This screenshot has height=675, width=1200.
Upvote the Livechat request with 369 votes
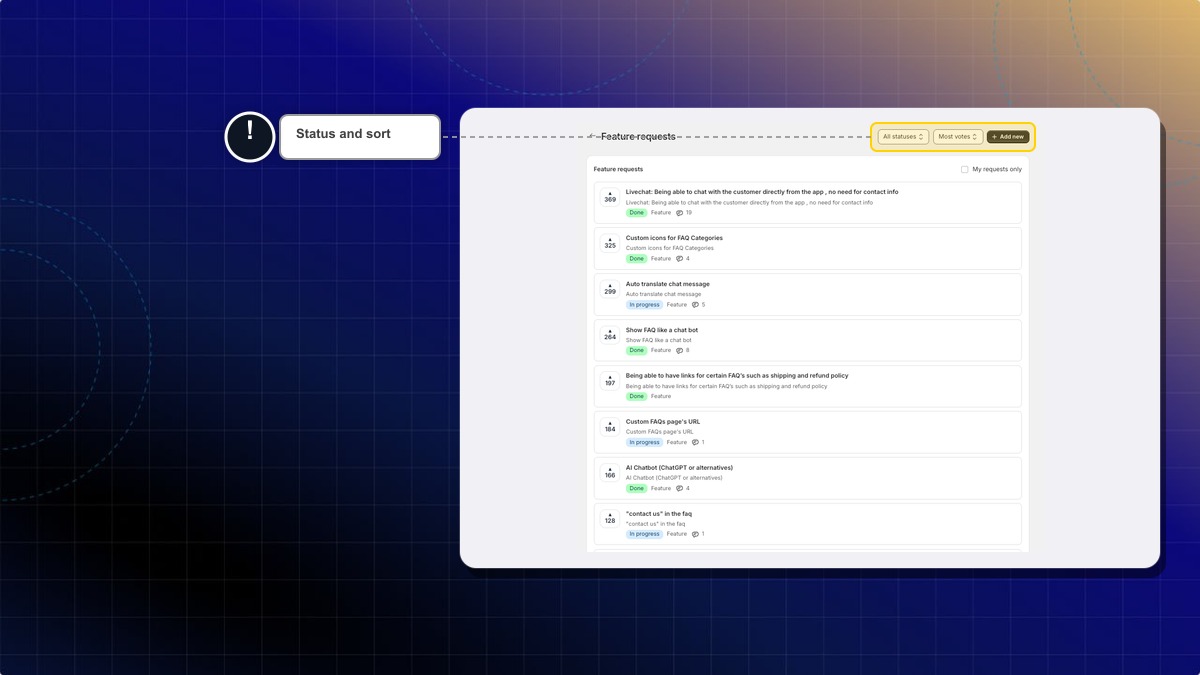point(610,197)
